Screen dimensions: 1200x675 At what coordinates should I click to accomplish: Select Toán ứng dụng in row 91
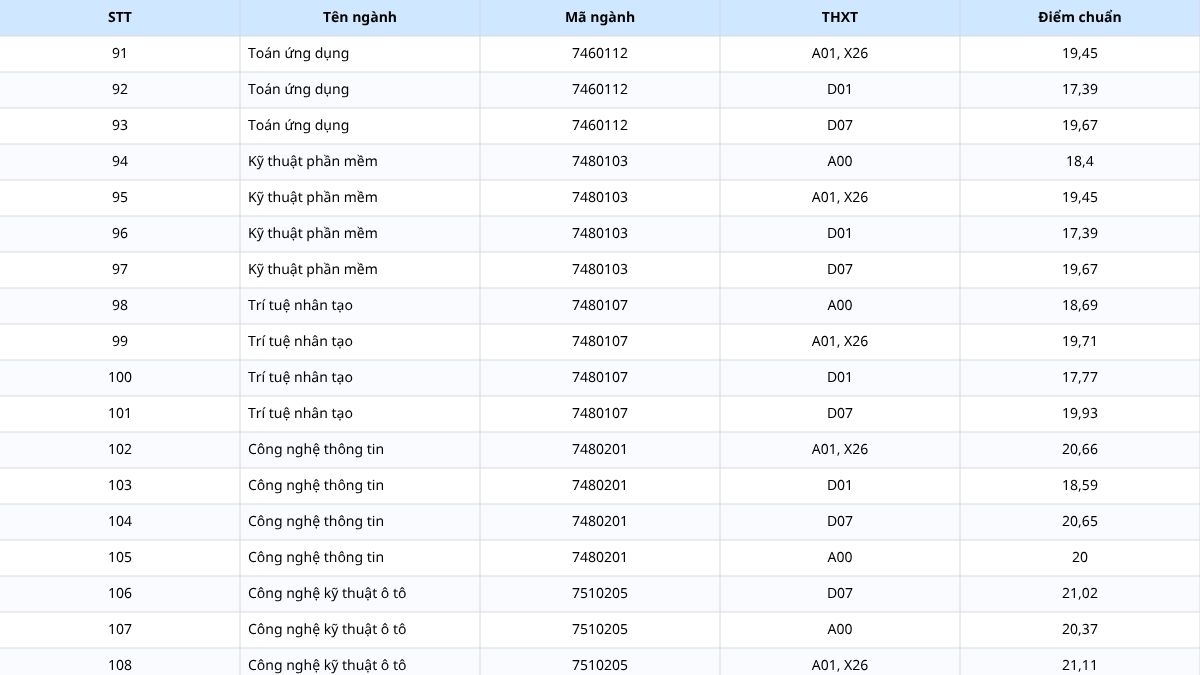(299, 53)
